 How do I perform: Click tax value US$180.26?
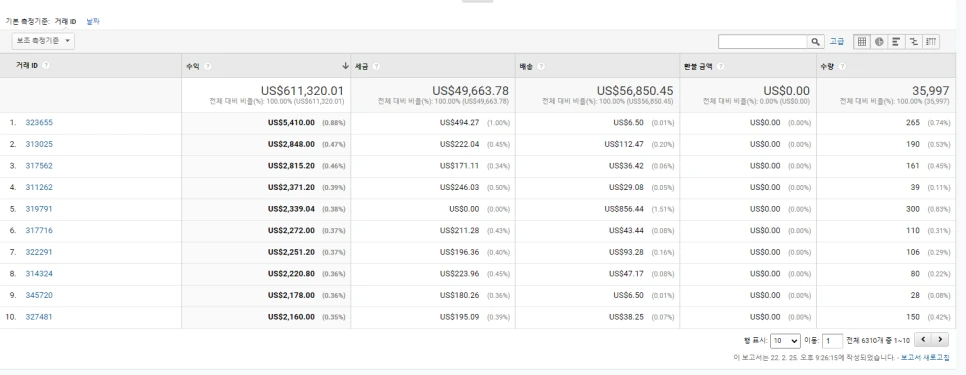point(460,295)
